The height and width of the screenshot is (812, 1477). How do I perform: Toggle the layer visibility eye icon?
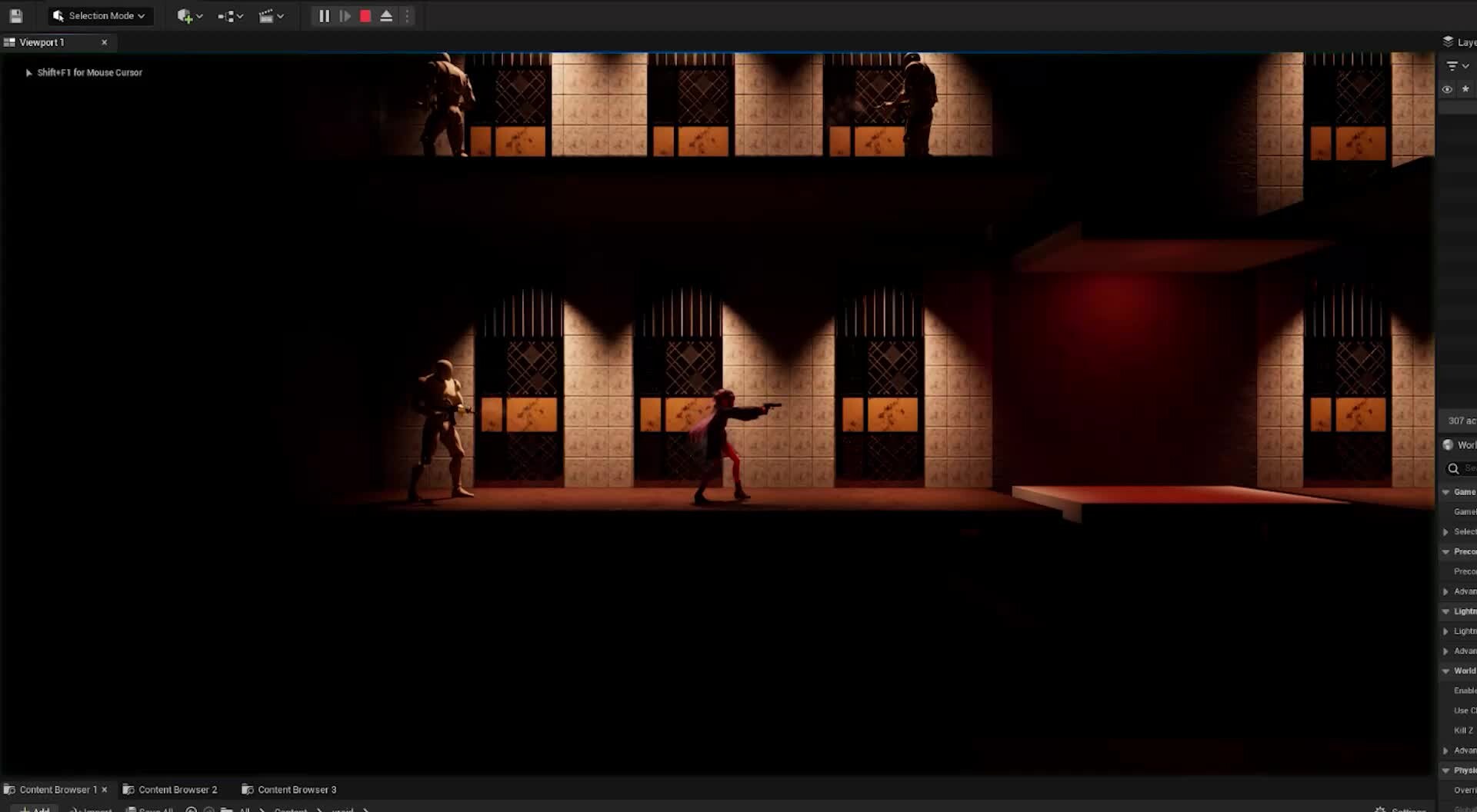pos(1447,89)
